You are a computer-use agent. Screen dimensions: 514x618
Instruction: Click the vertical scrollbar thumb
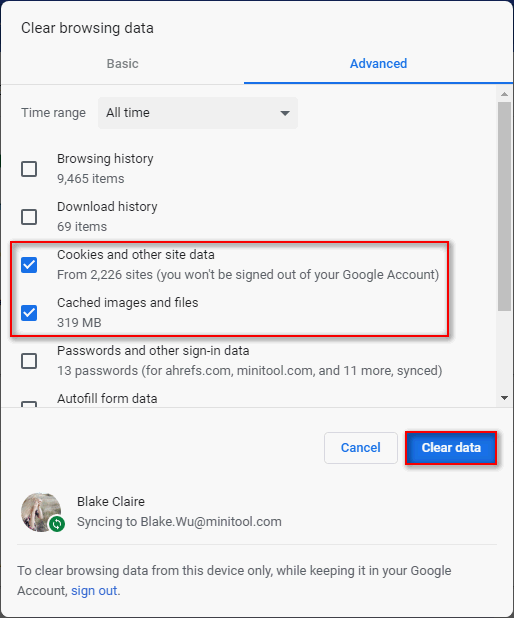pos(504,207)
